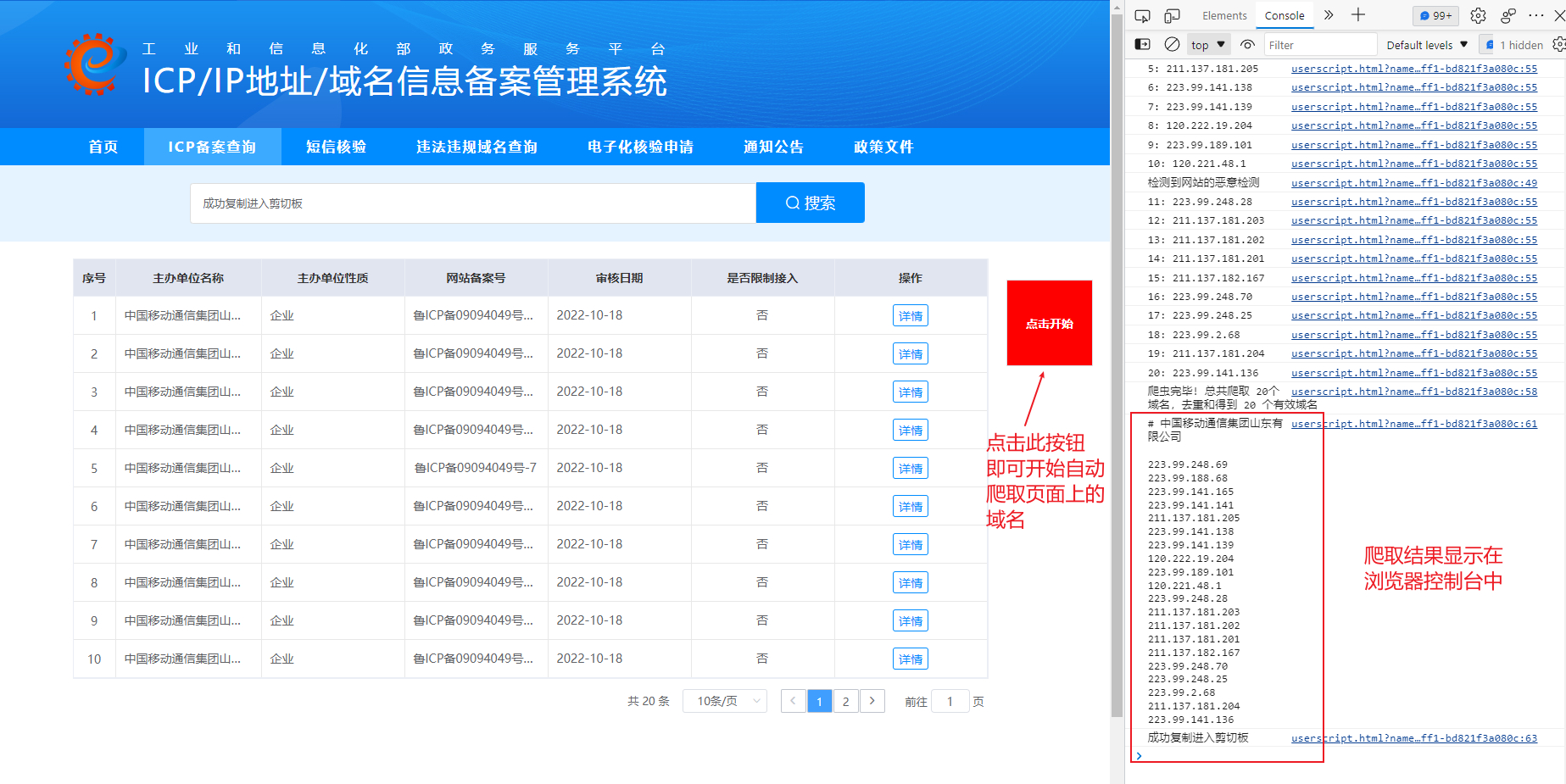The width and height of the screenshot is (1566, 784).
Task: Open 电子化核验申请 navigation item
Action: (640, 147)
